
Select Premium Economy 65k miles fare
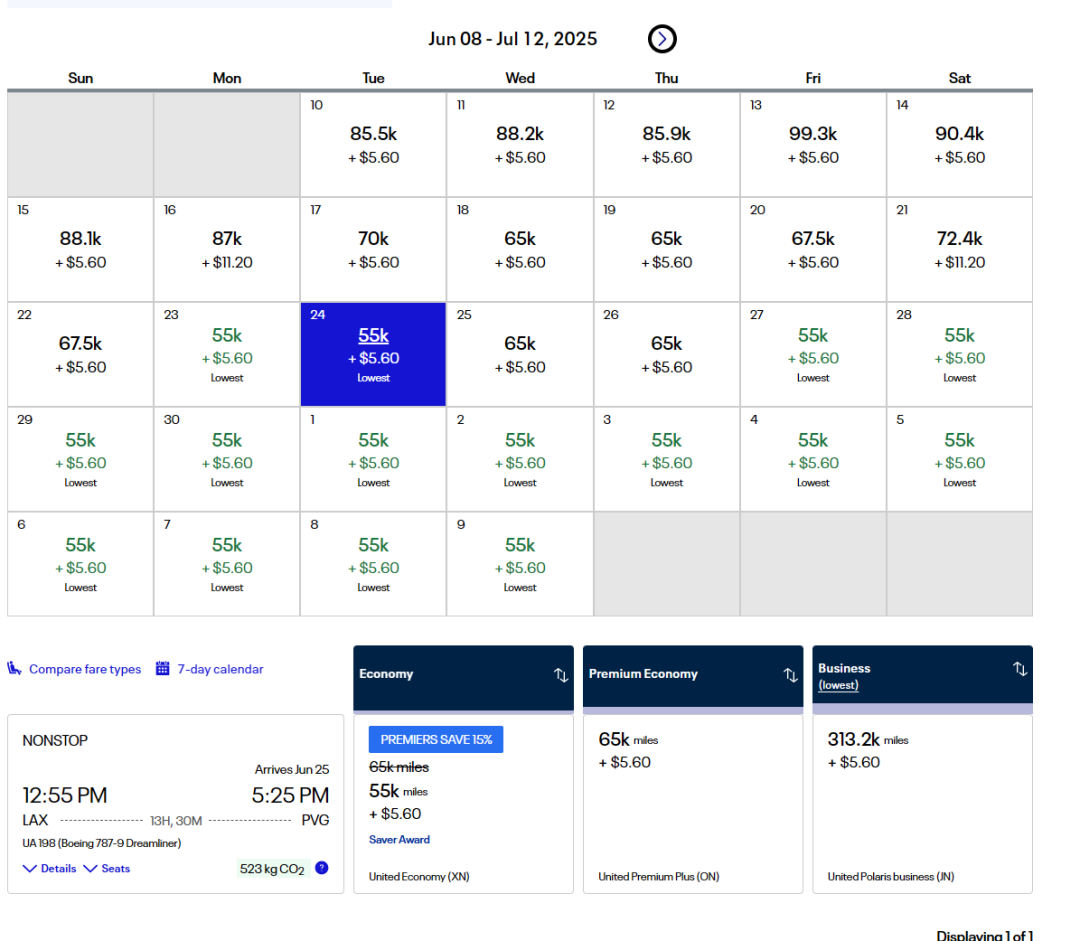pos(692,802)
